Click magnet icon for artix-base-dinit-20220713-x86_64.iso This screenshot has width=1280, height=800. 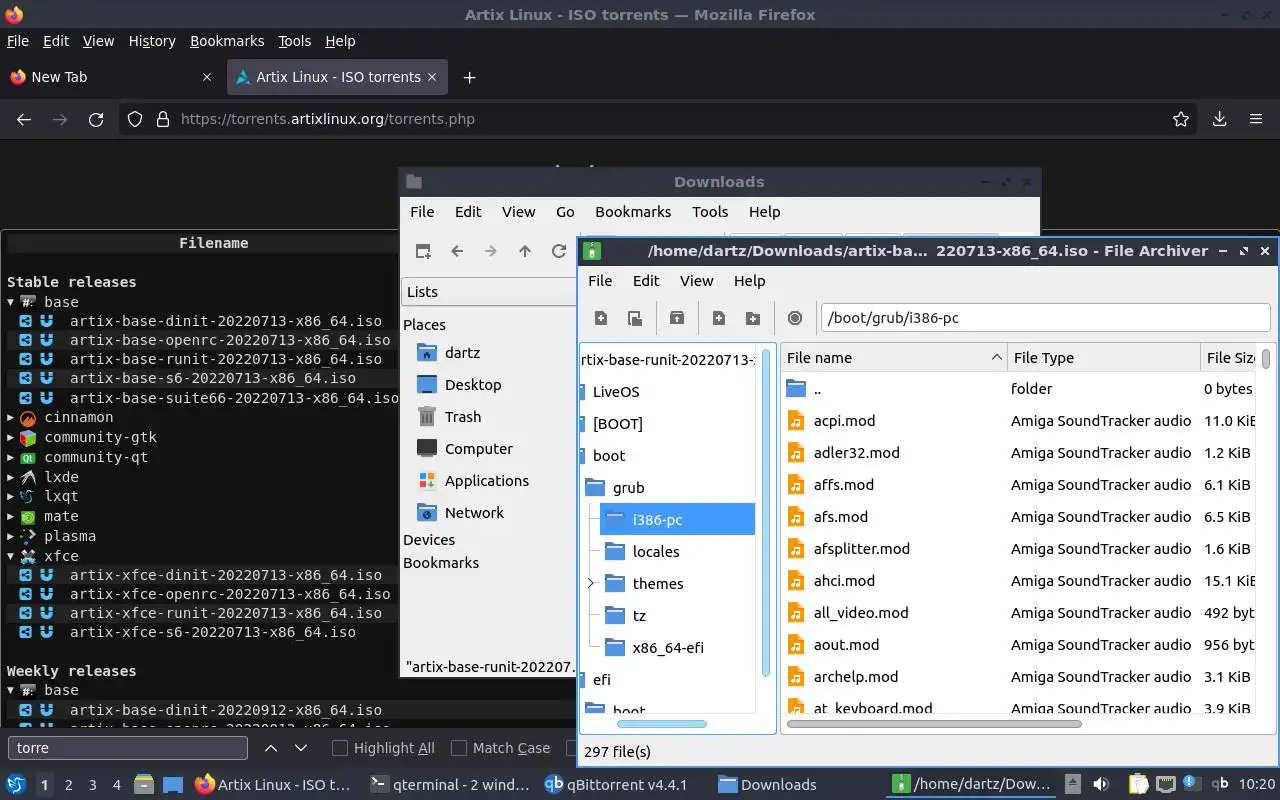[x=46, y=321]
